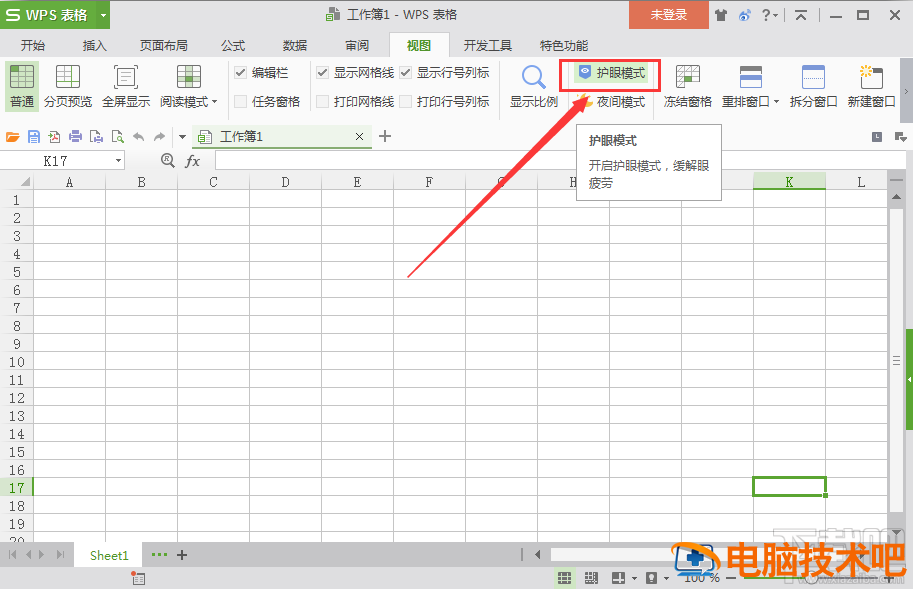Select column K header

(789, 182)
